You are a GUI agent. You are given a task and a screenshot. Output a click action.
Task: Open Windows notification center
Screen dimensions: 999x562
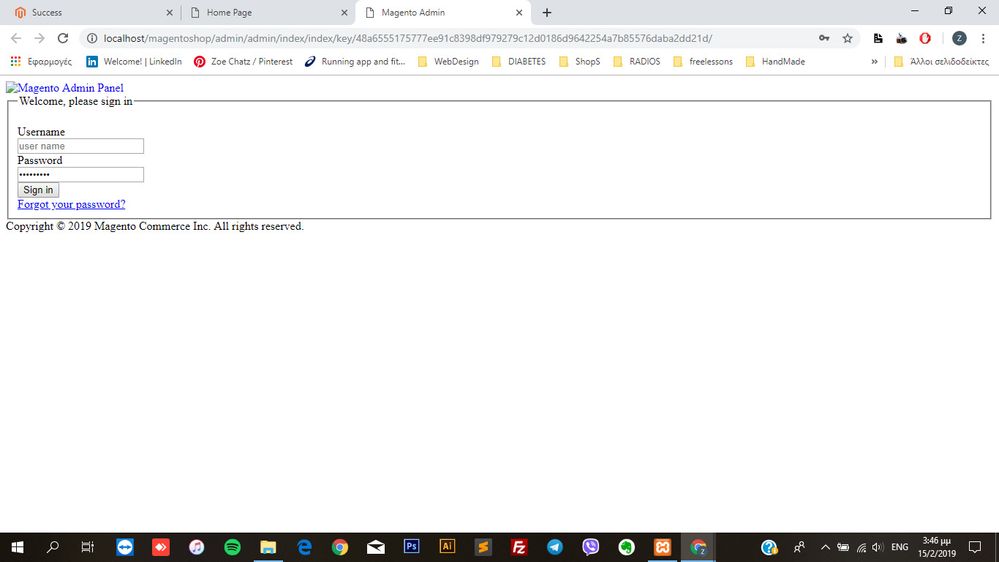pos(975,547)
